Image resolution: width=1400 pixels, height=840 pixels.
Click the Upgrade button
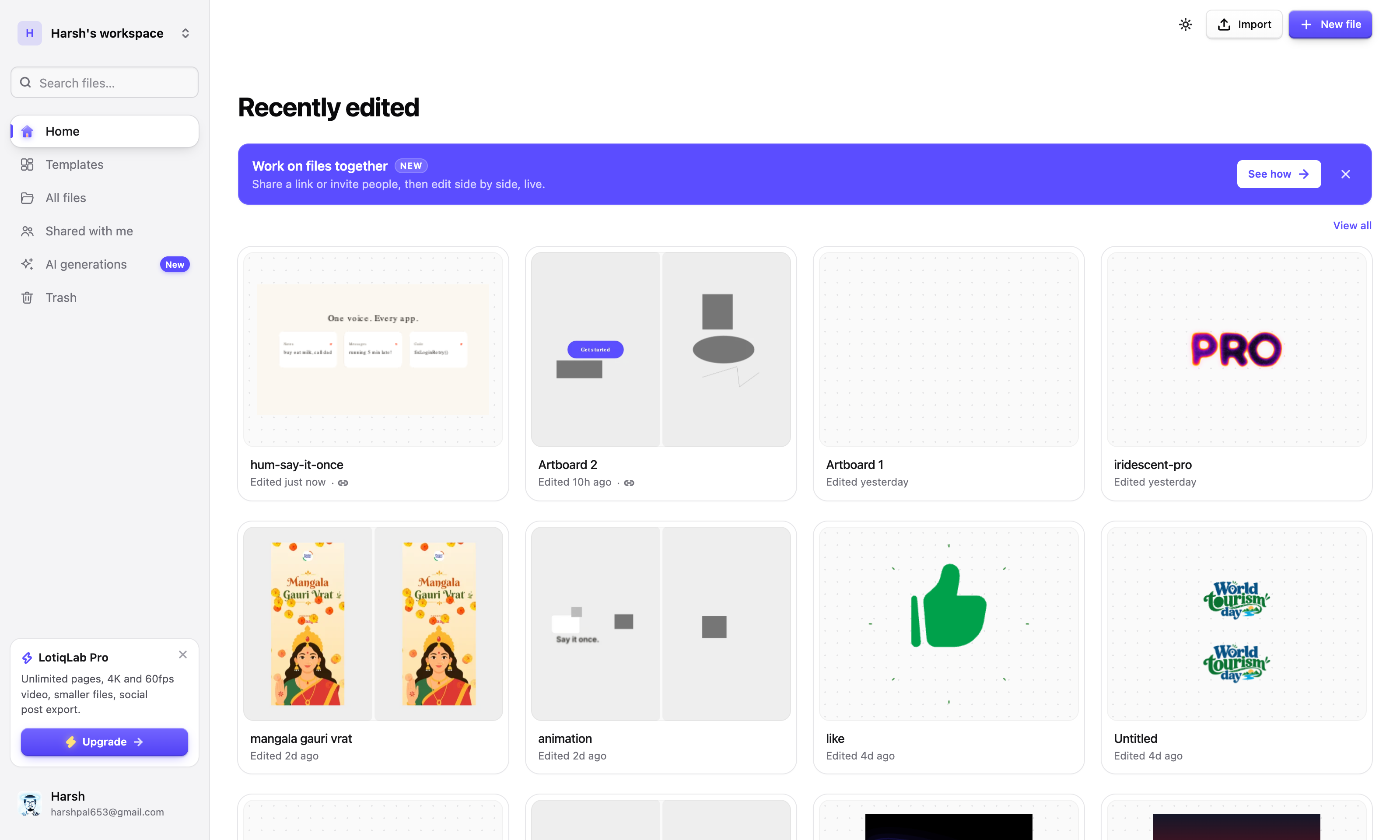pyautogui.click(x=105, y=742)
